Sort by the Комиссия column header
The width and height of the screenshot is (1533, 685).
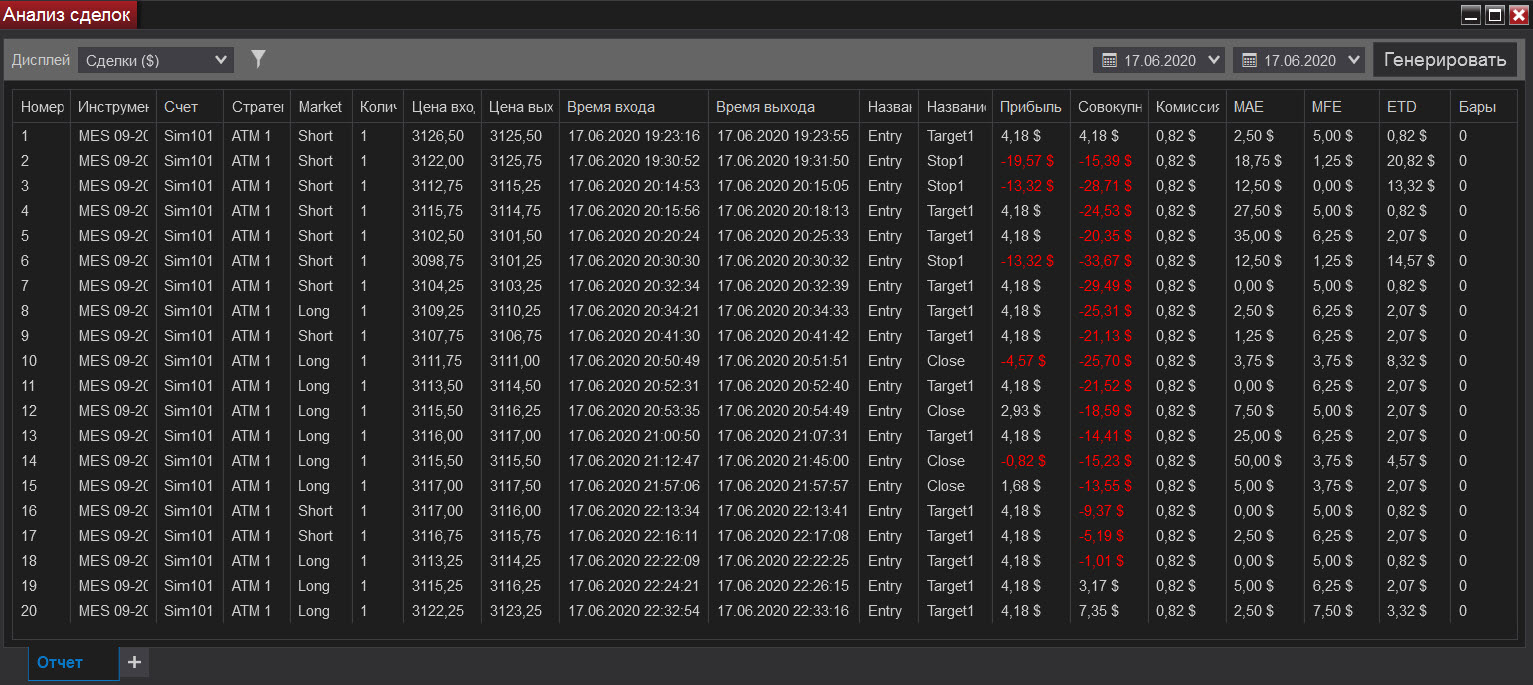pos(1186,107)
